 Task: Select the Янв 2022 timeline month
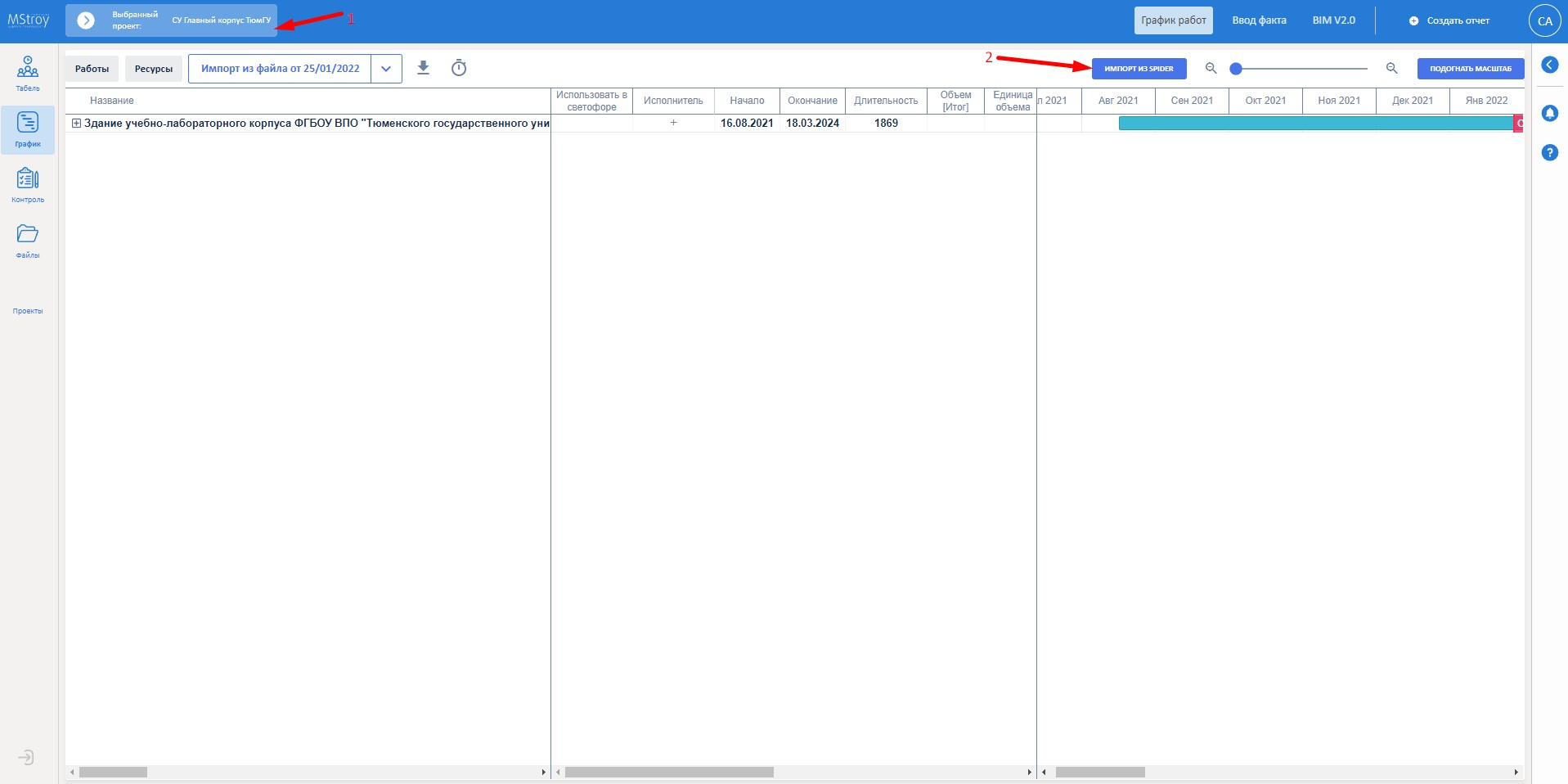click(x=1486, y=101)
